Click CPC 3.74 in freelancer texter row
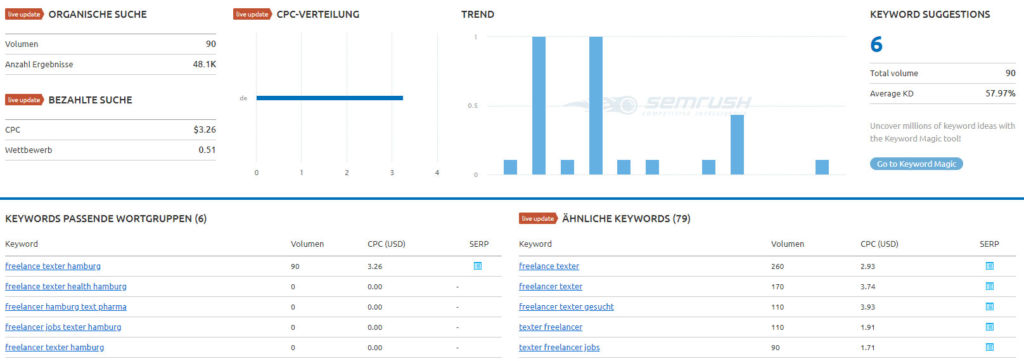 pyautogui.click(x=868, y=287)
